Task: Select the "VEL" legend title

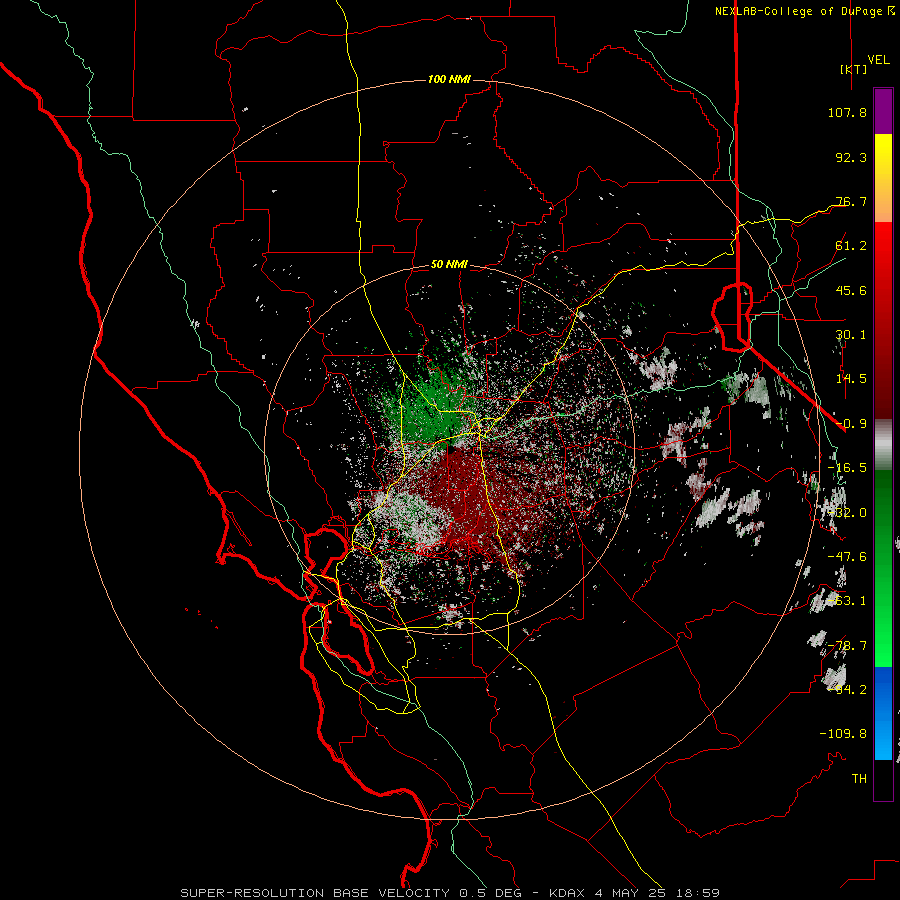Action: (878, 60)
